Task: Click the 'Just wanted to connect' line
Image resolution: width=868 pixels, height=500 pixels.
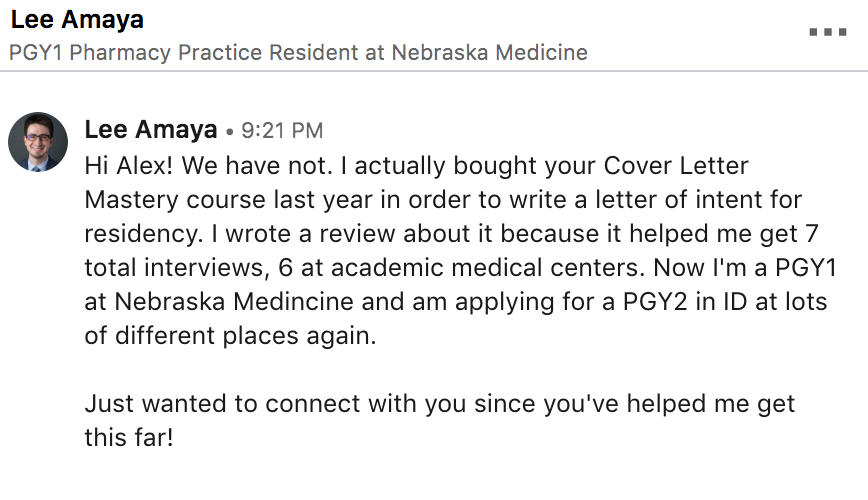Action: (223, 404)
